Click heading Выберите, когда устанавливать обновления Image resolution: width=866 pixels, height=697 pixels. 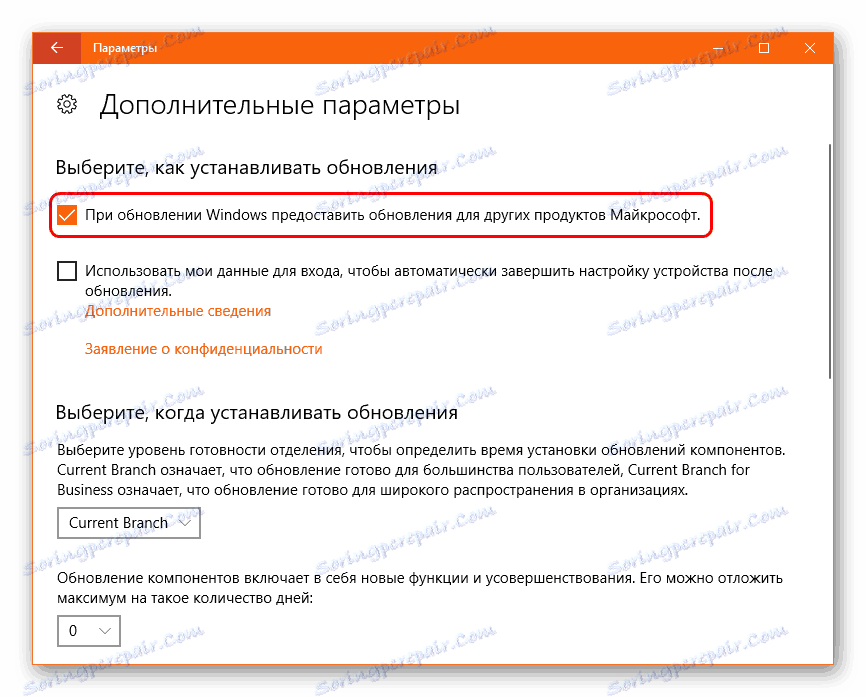click(257, 412)
